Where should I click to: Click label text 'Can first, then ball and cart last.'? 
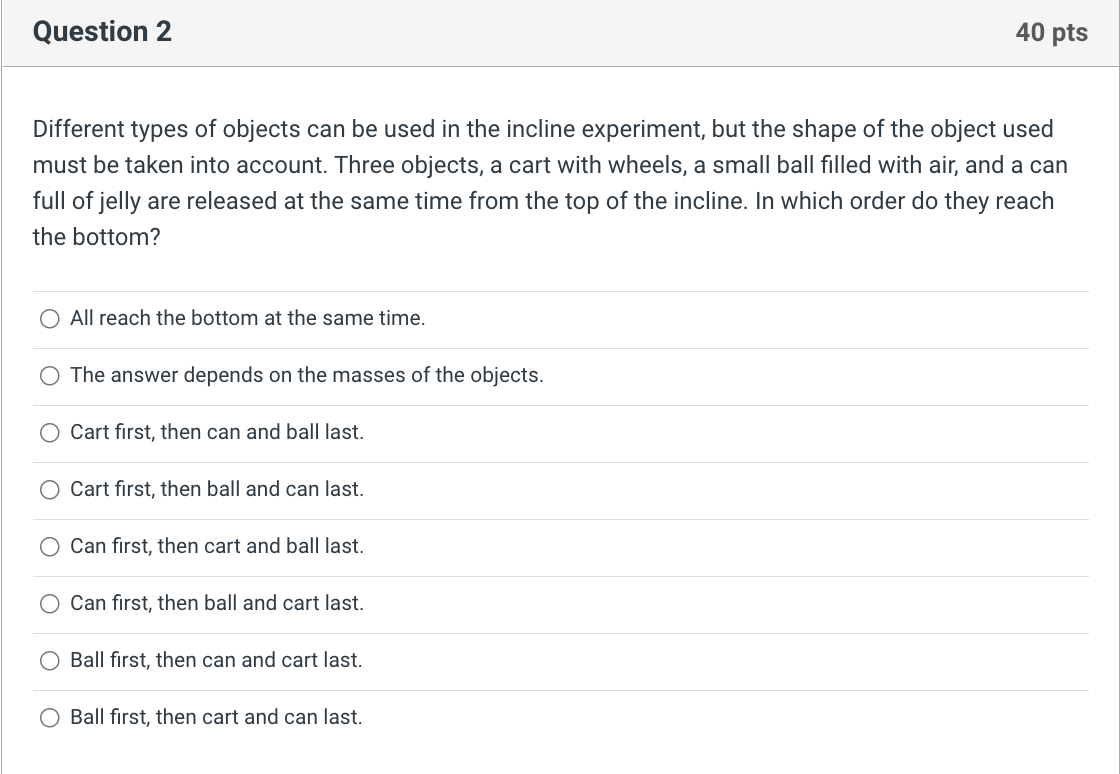[216, 603]
